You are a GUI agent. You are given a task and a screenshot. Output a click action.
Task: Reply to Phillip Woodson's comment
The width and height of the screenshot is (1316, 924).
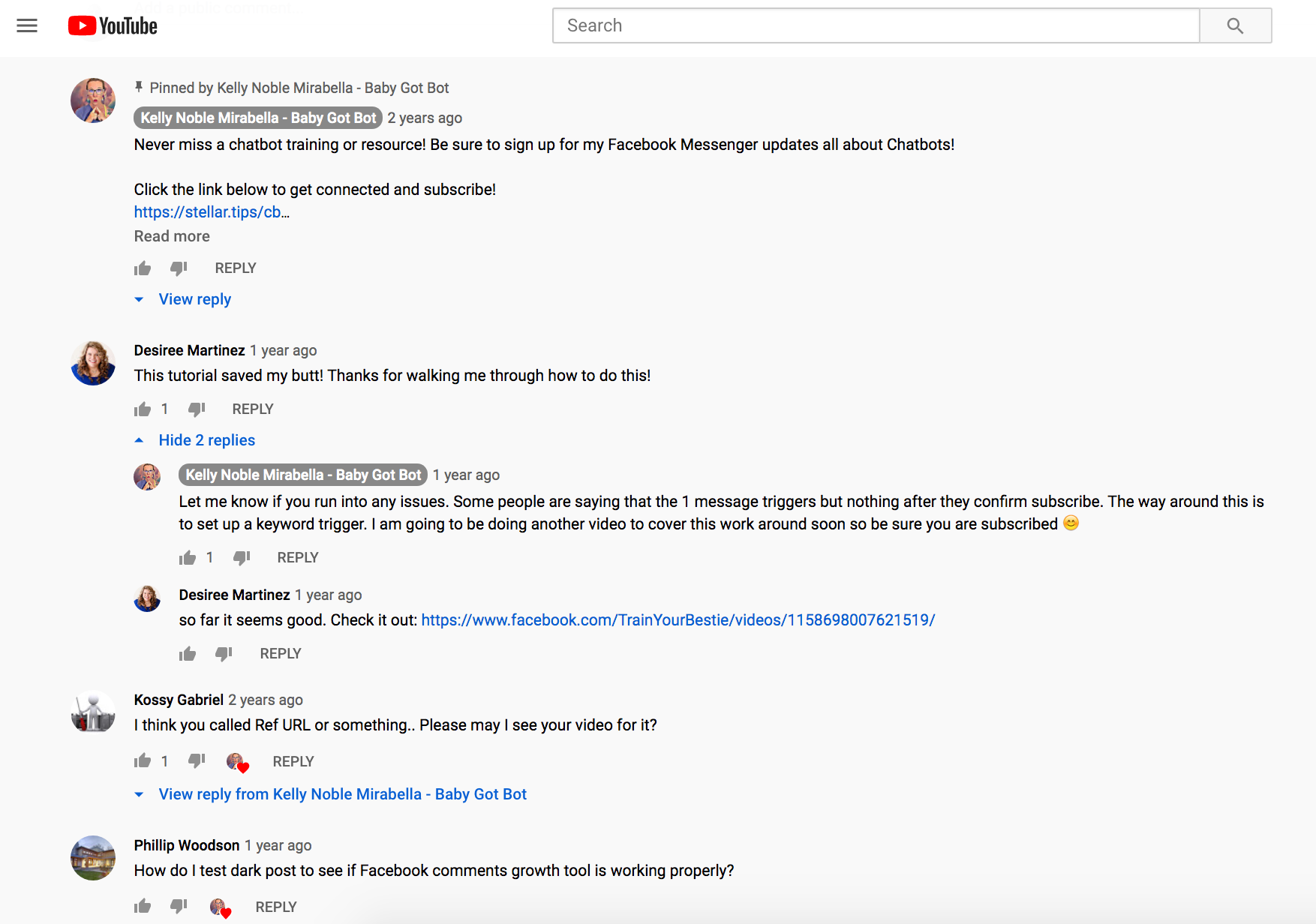click(x=276, y=907)
